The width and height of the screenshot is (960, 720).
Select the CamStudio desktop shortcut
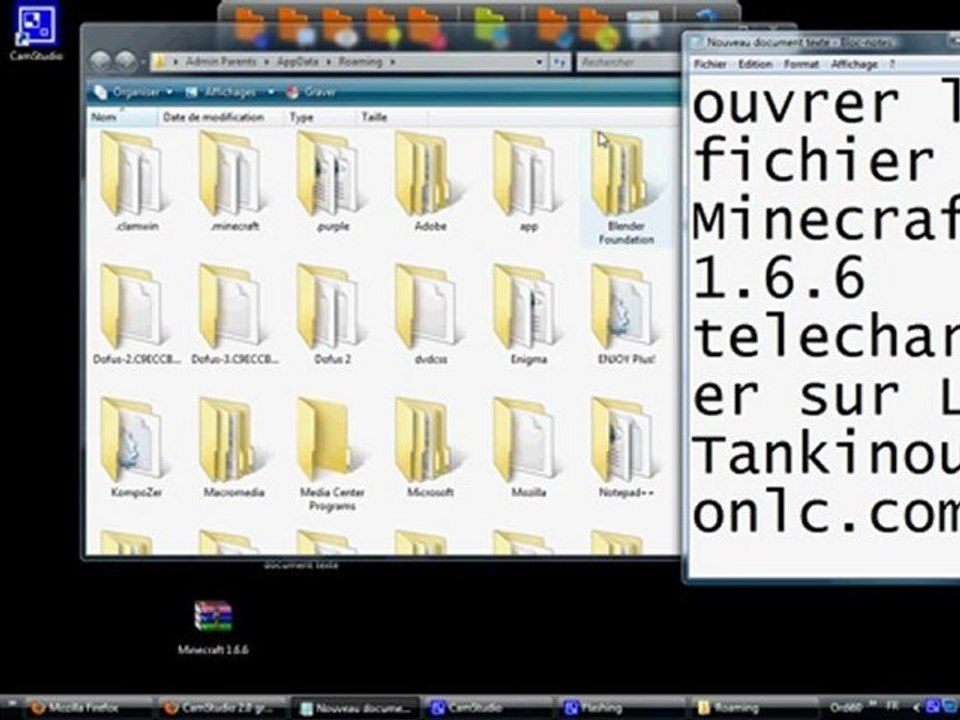tap(36, 32)
